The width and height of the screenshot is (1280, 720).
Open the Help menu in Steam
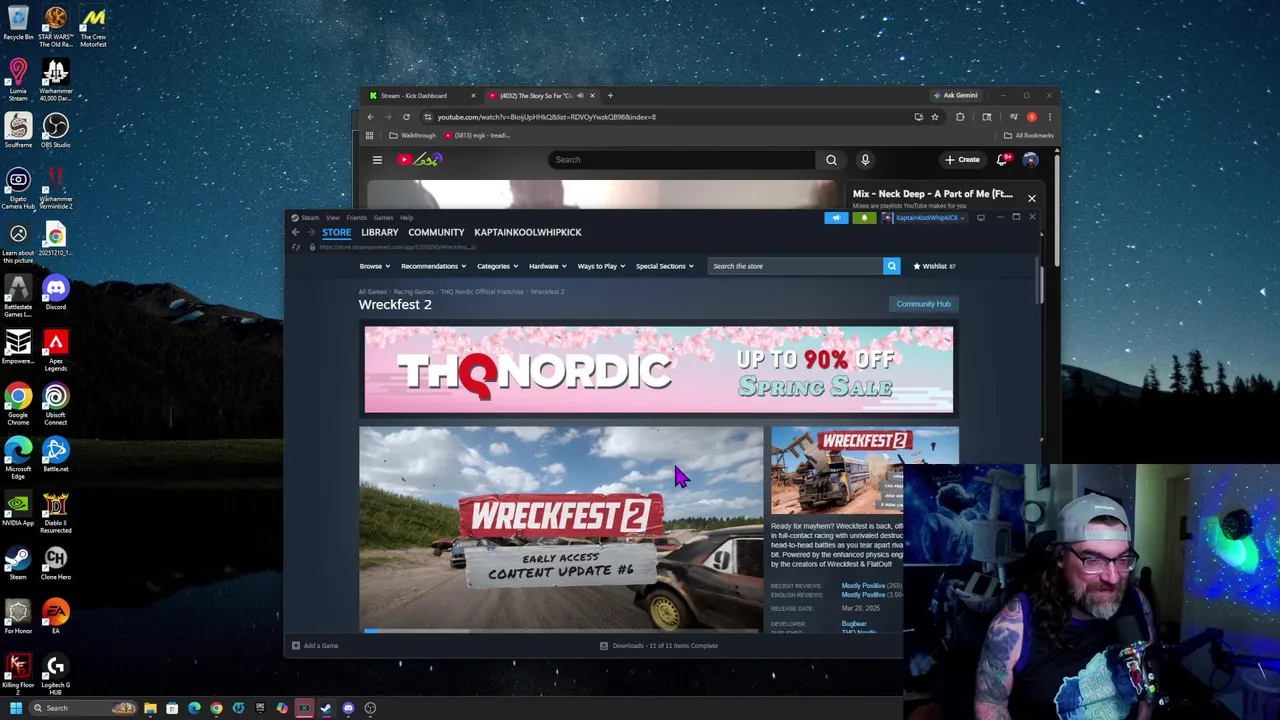coord(407,217)
